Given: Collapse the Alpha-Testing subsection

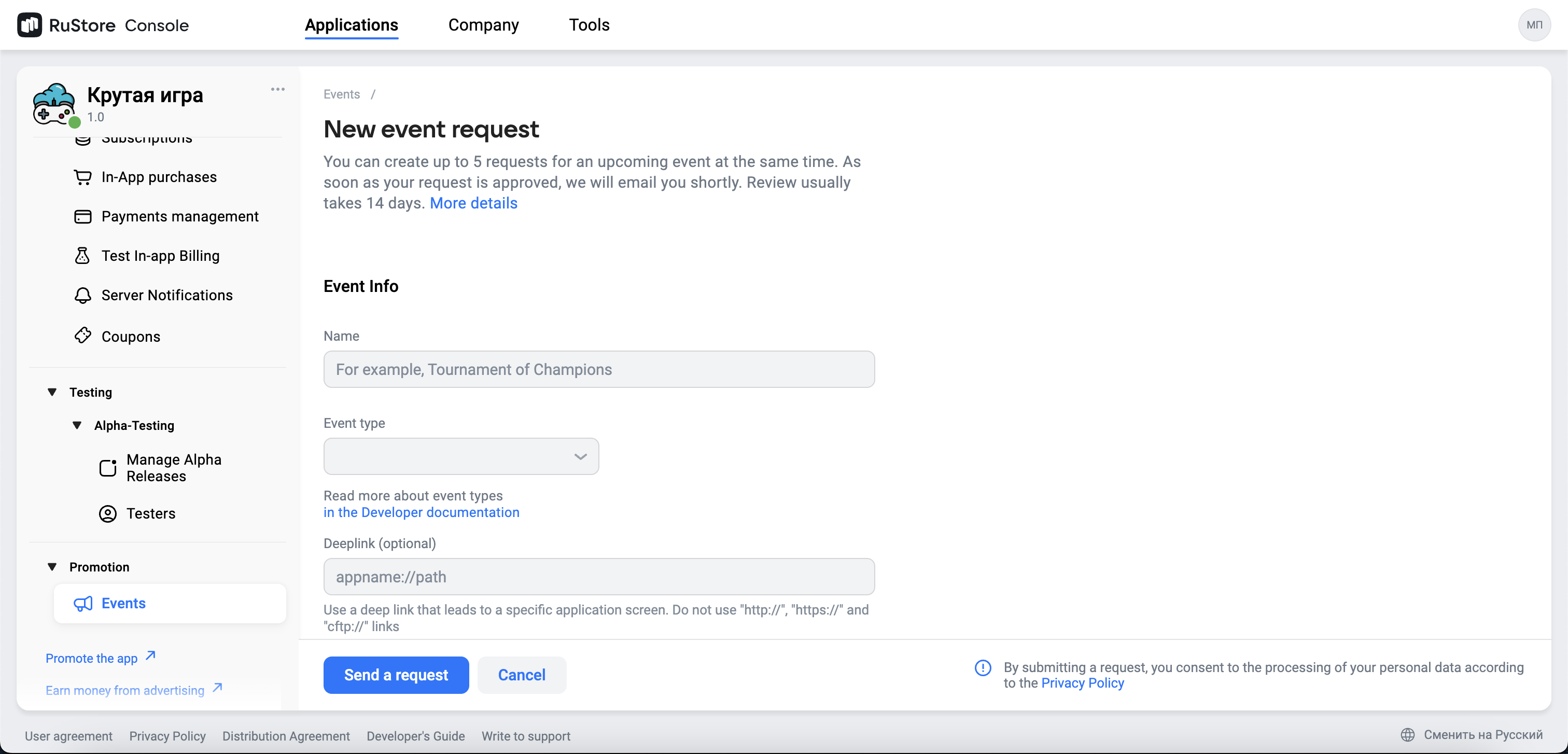Looking at the screenshot, I should 77,425.
